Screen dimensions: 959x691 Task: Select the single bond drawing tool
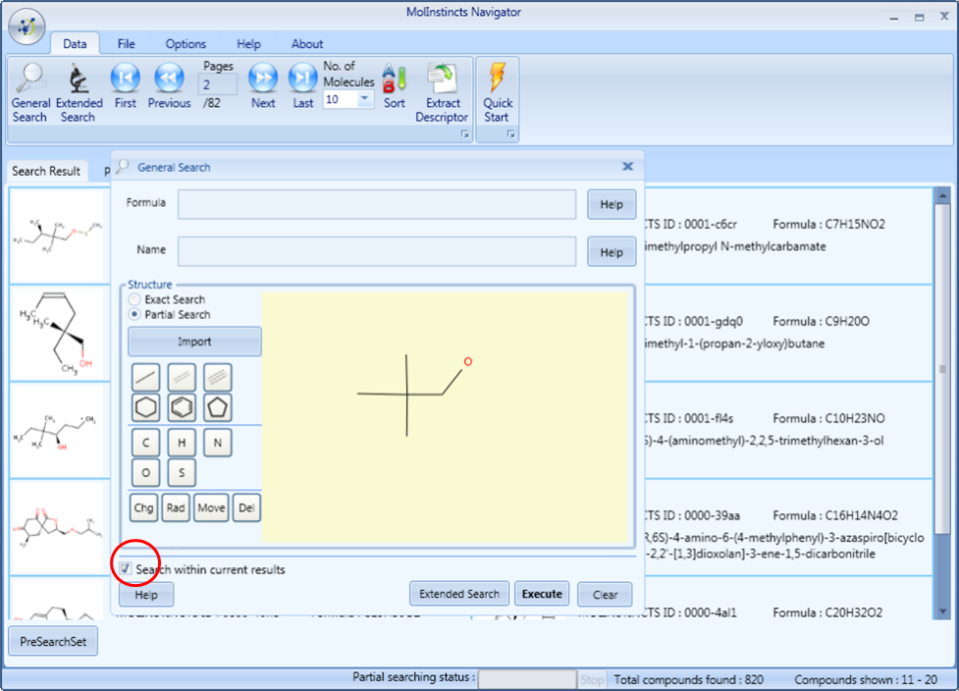pos(146,377)
